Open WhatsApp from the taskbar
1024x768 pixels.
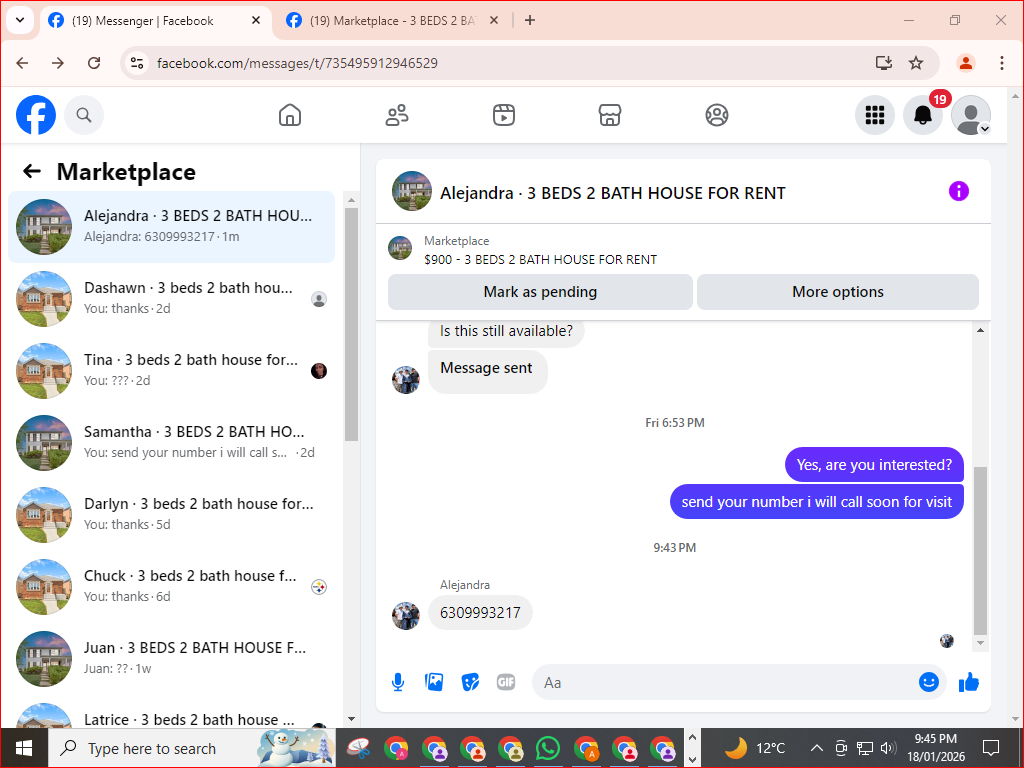click(x=548, y=748)
